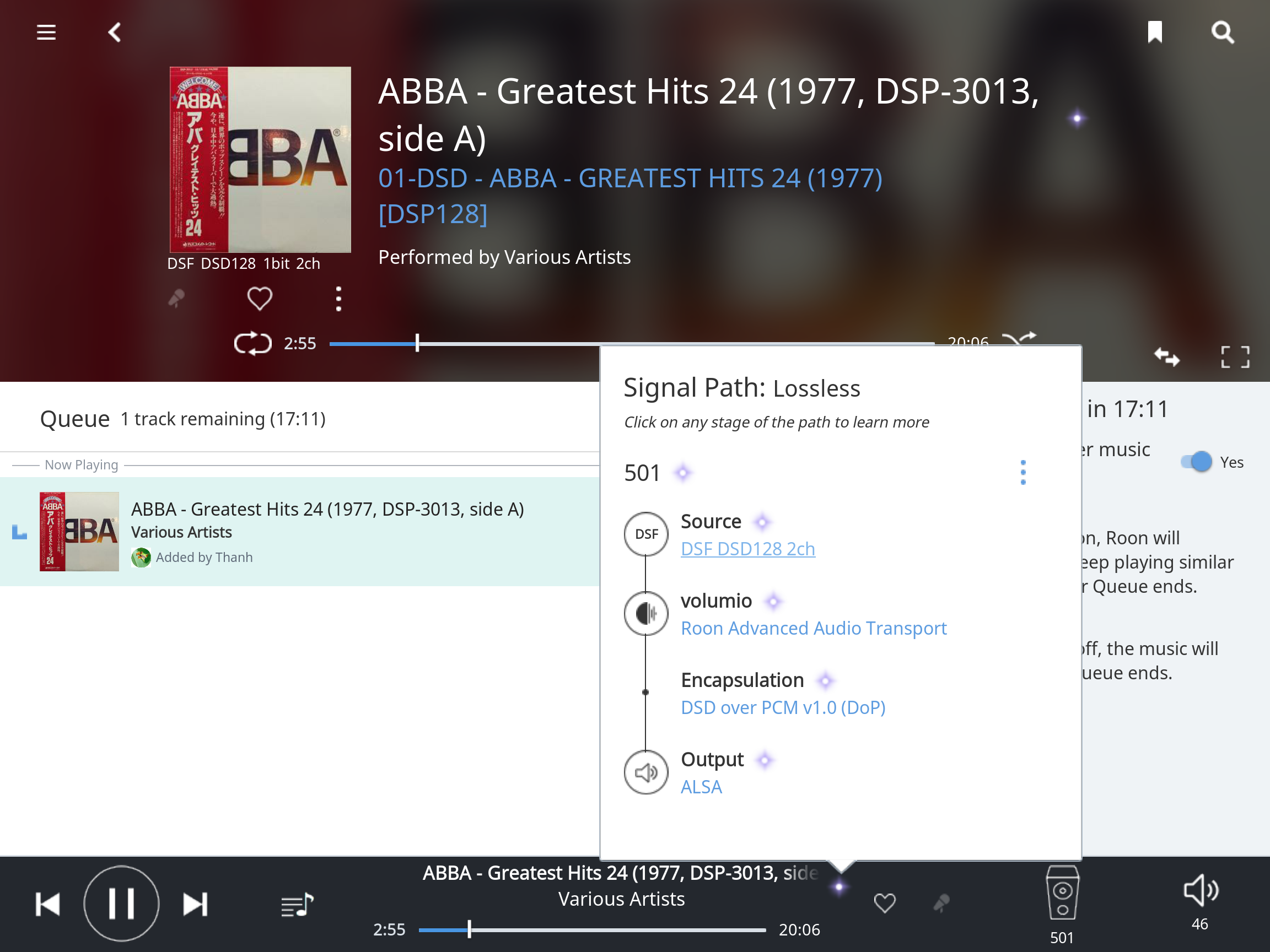
Task: Click the Added by Thanh avatar
Action: click(x=141, y=557)
